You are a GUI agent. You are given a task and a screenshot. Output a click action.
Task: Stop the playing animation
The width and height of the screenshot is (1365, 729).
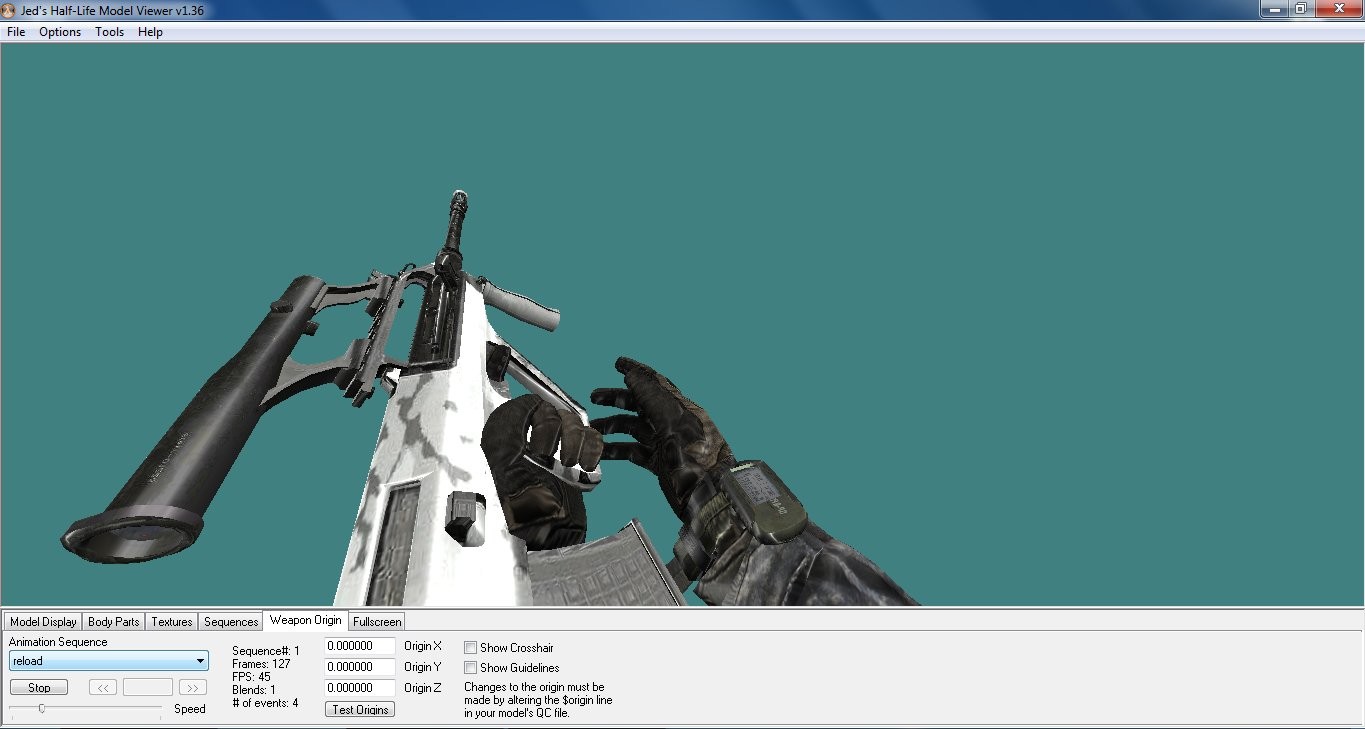tap(38, 687)
